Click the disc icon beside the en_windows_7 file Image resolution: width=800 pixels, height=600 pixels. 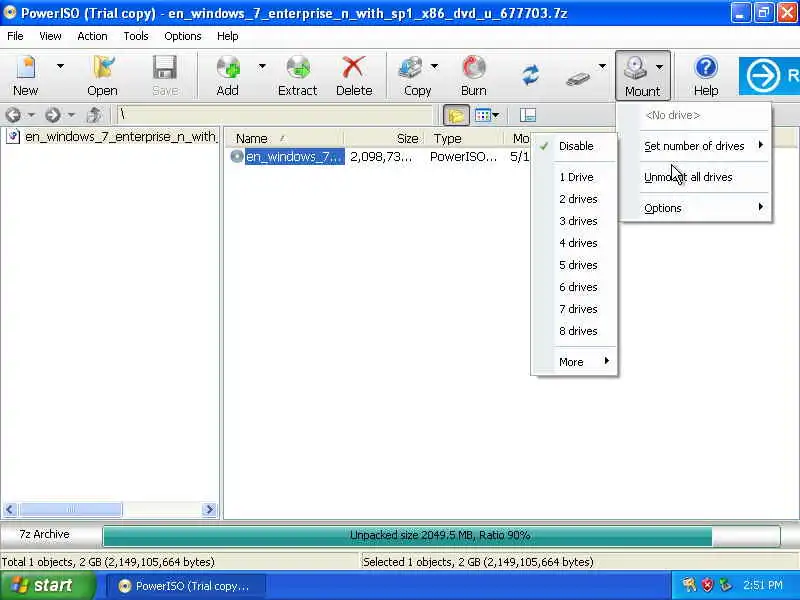237,156
